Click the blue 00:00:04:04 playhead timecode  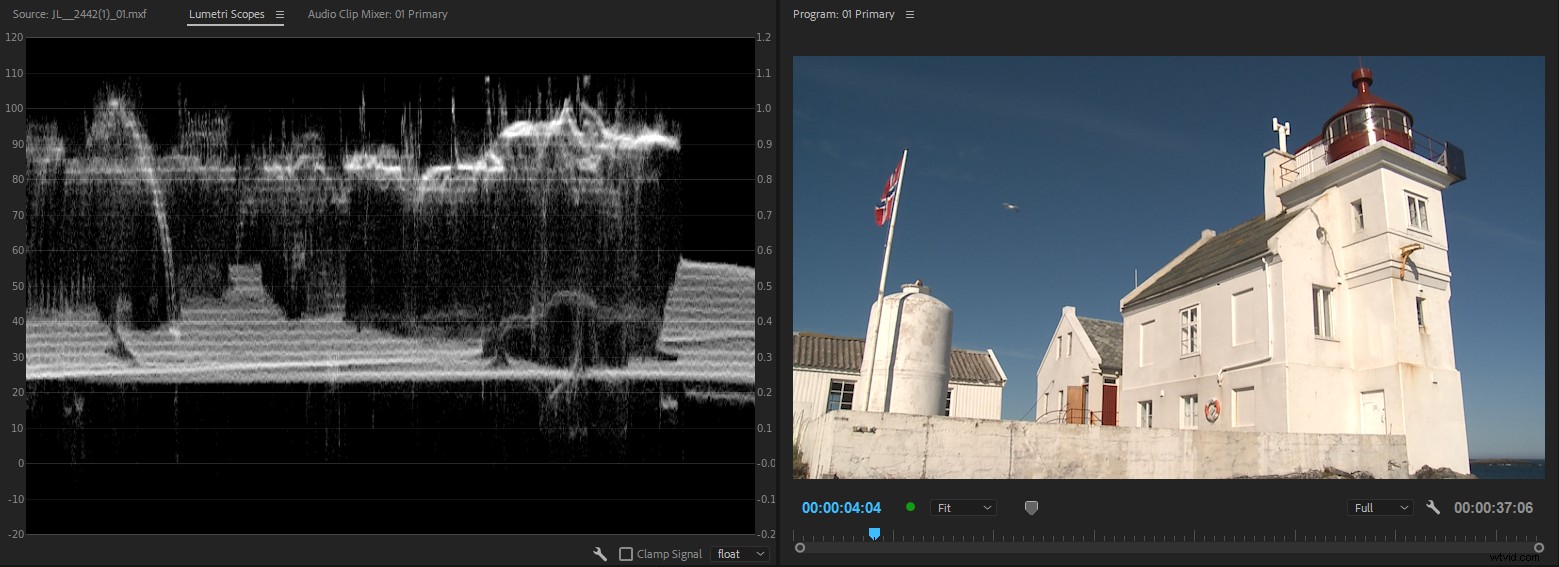coord(841,508)
